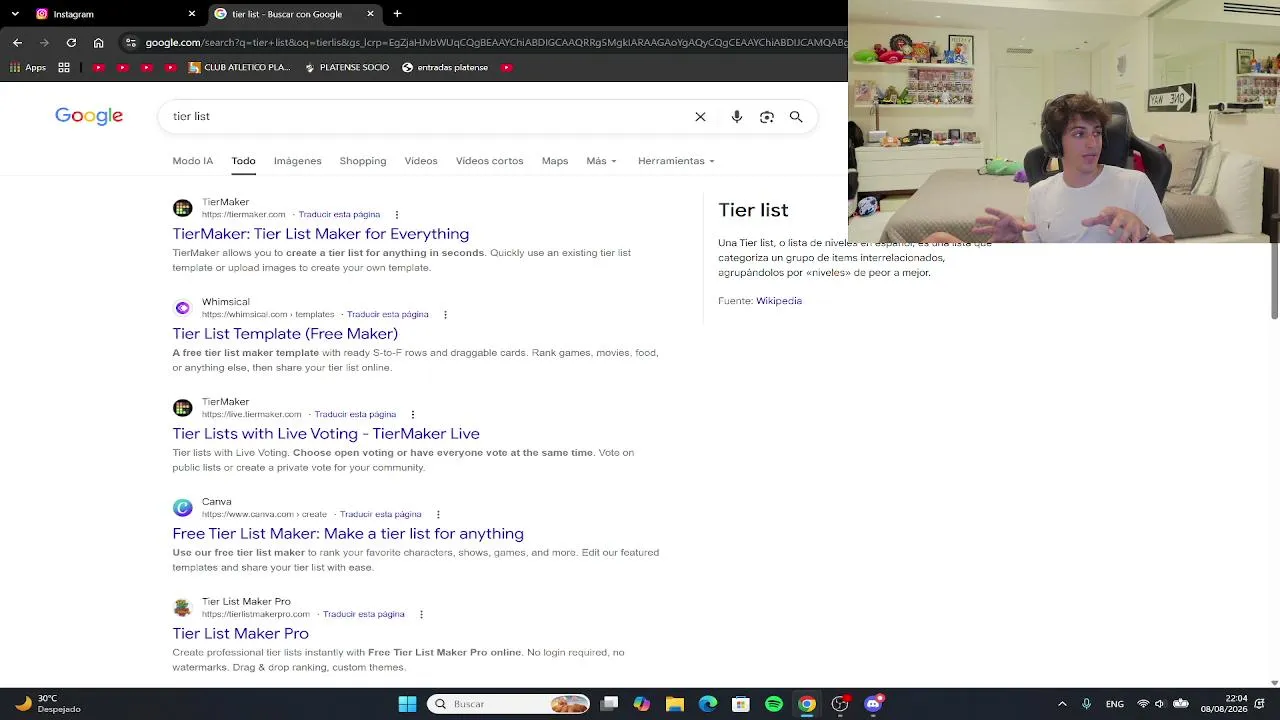The image size is (1280, 720).
Task: Open Task View from the taskbar
Action: (609, 704)
